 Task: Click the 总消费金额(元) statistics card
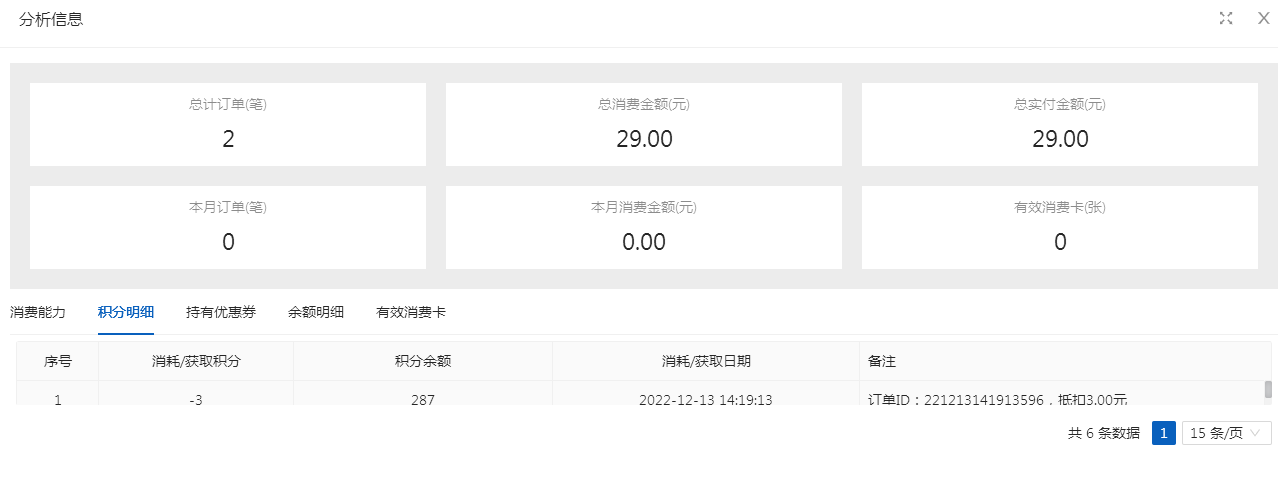tap(644, 124)
